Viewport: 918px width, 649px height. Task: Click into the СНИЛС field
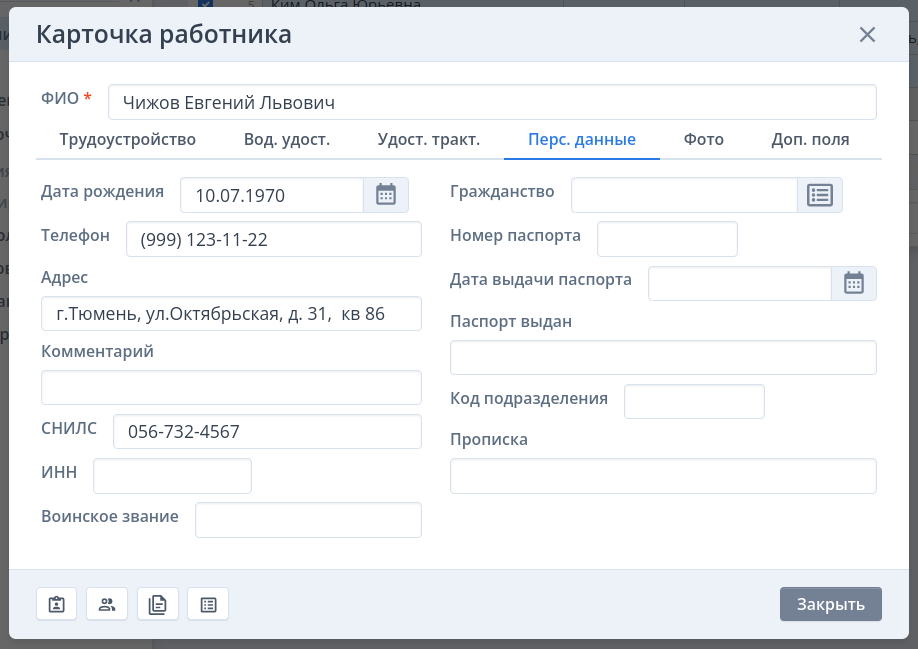click(267, 432)
